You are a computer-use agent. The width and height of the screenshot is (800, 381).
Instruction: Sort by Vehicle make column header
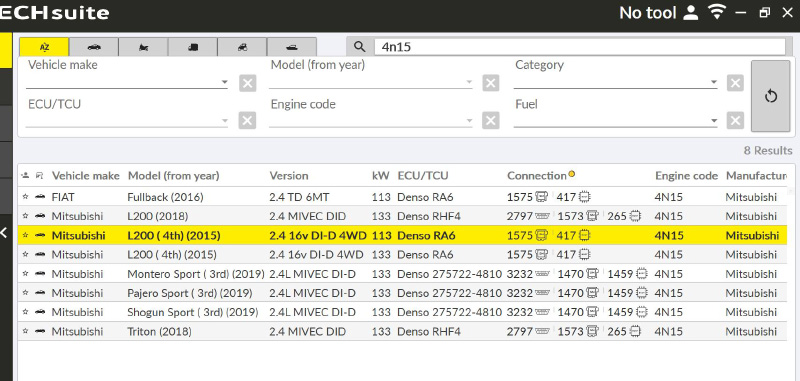[x=85, y=176]
